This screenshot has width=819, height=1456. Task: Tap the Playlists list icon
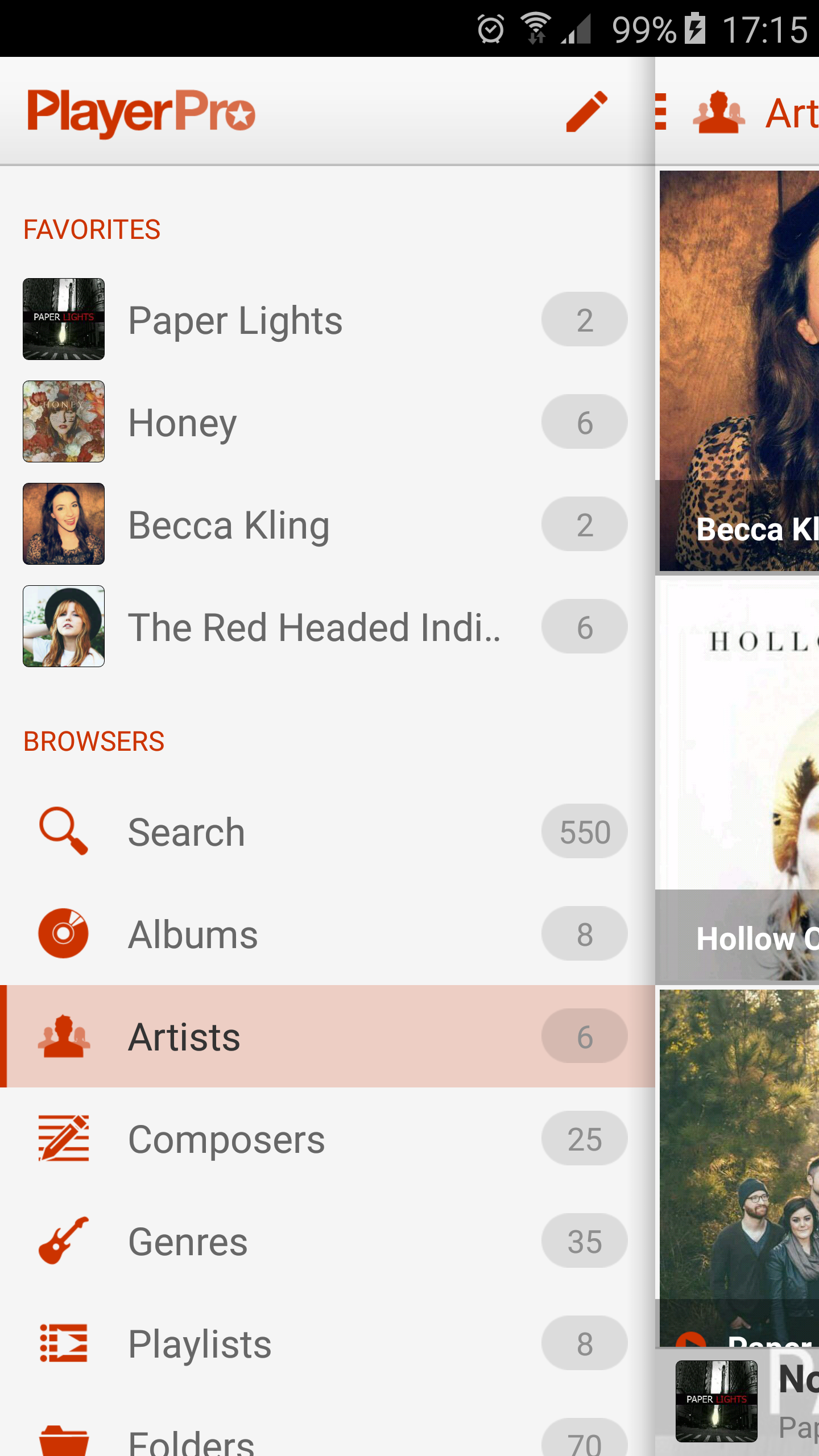tap(63, 1343)
